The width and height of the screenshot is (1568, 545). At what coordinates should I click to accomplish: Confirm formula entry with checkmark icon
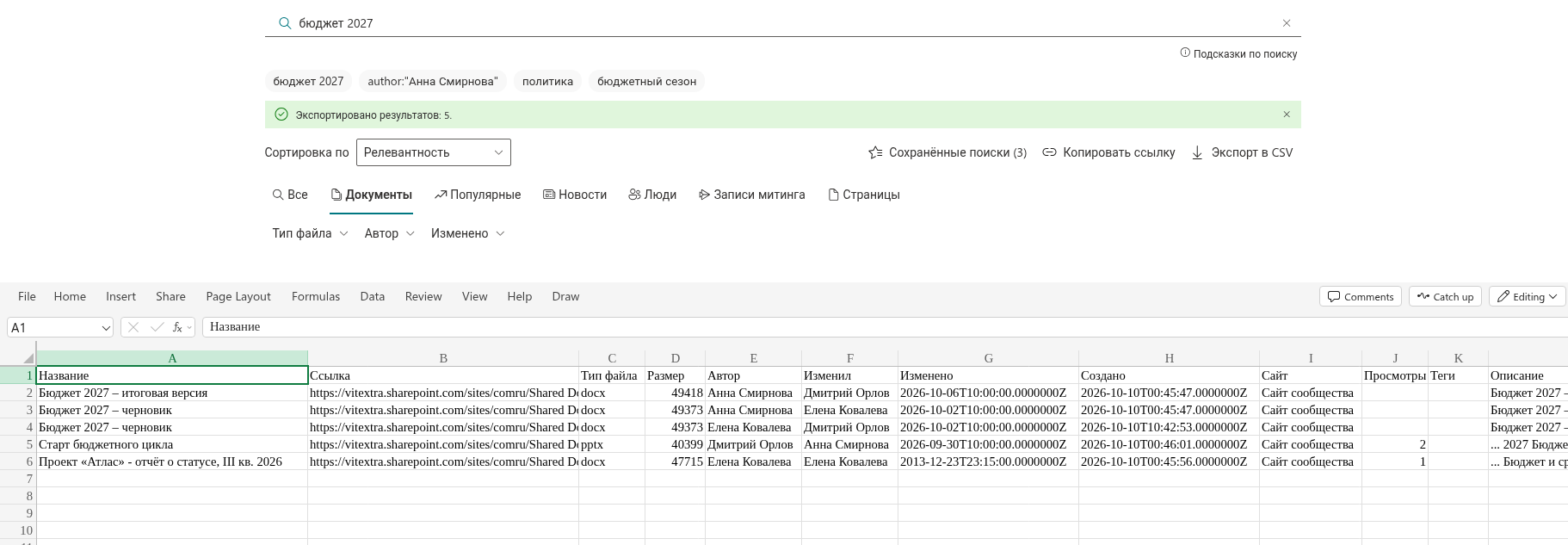pyautogui.click(x=157, y=327)
